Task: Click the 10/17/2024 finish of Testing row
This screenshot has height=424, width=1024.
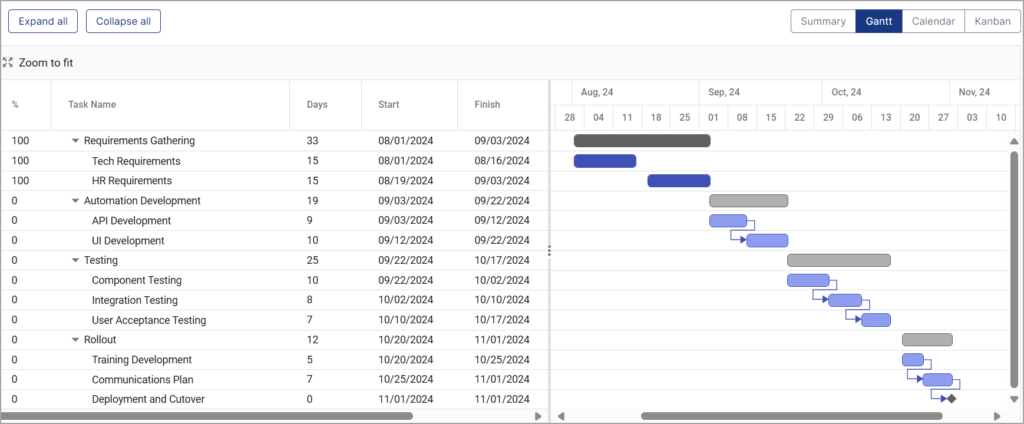Action: point(502,260)
